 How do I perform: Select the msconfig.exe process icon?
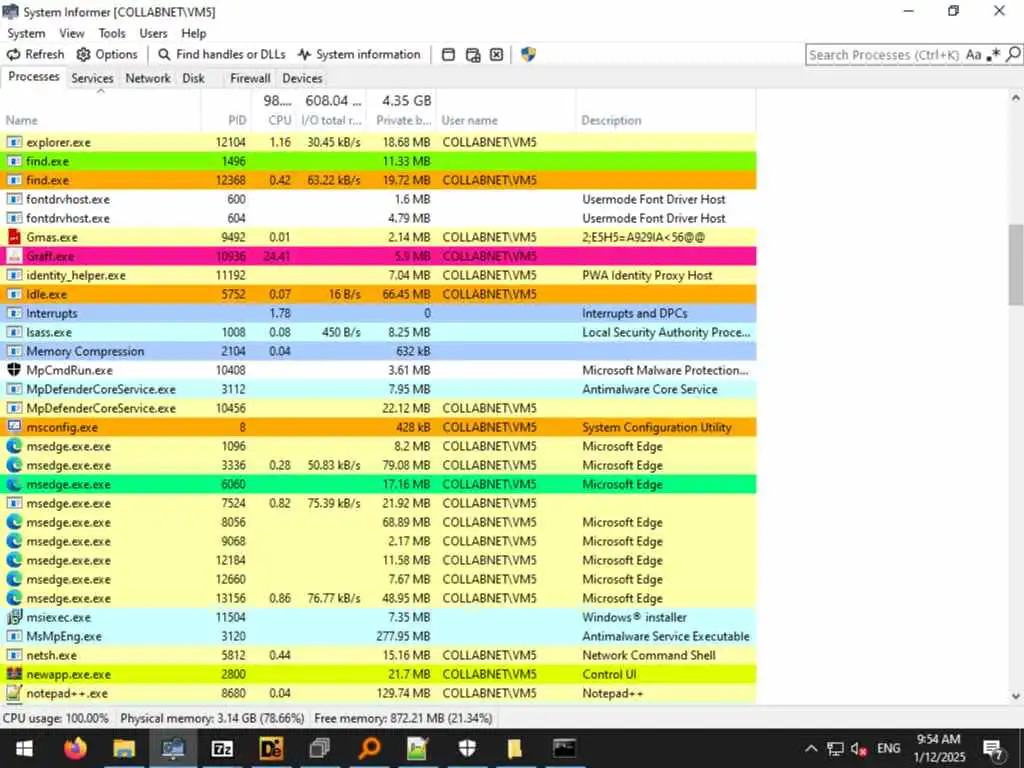click(14, 427)
